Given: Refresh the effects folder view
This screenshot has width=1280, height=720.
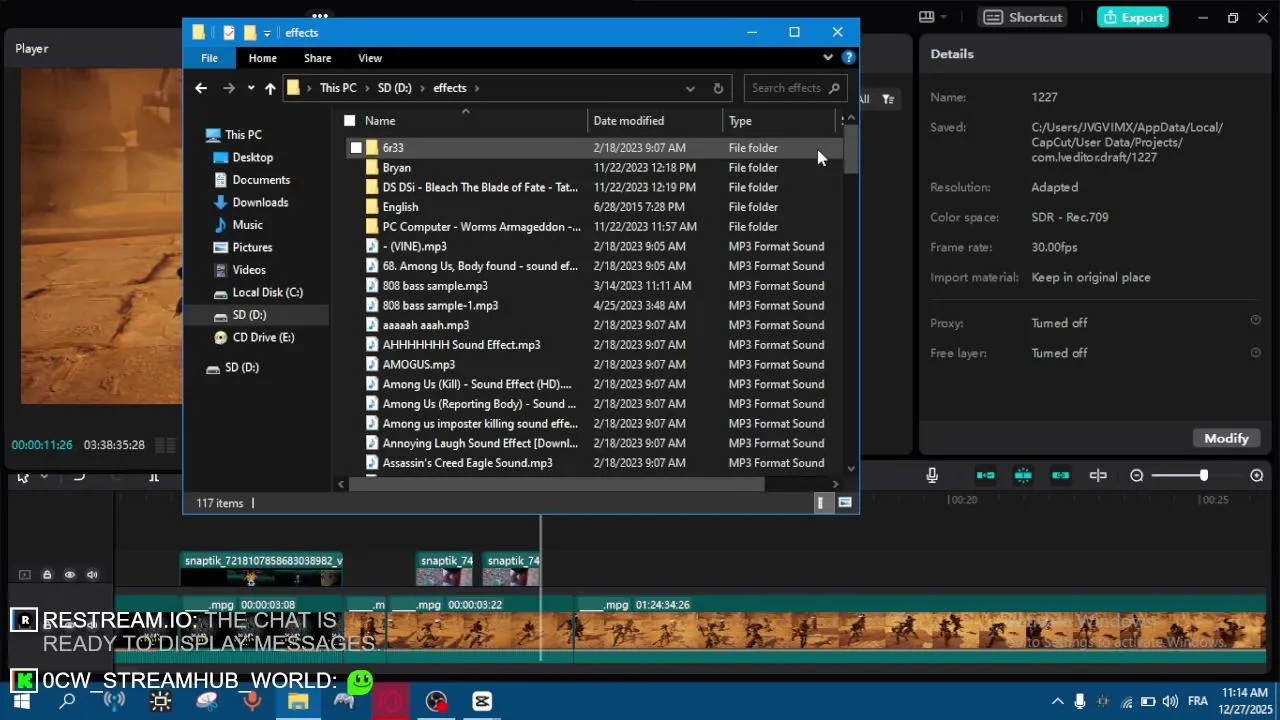Looking at the screenshot, I should pos(718,88).
